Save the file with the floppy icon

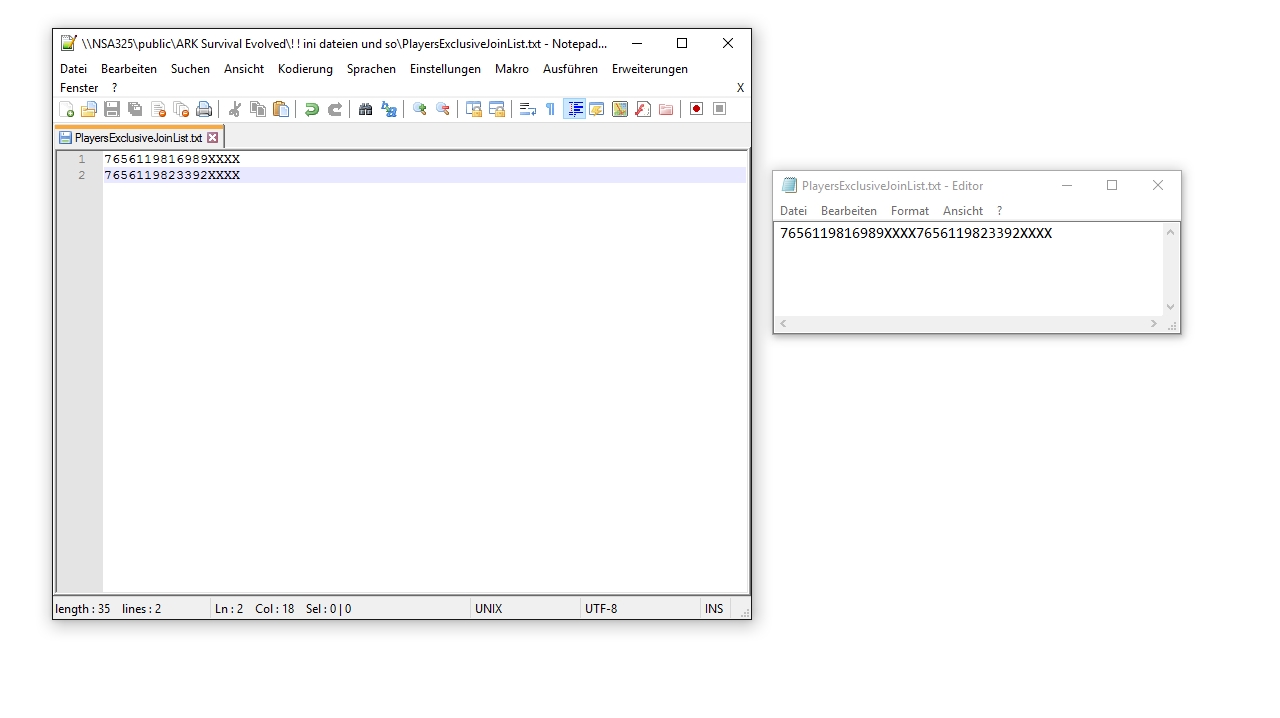(x=112, y=109)
